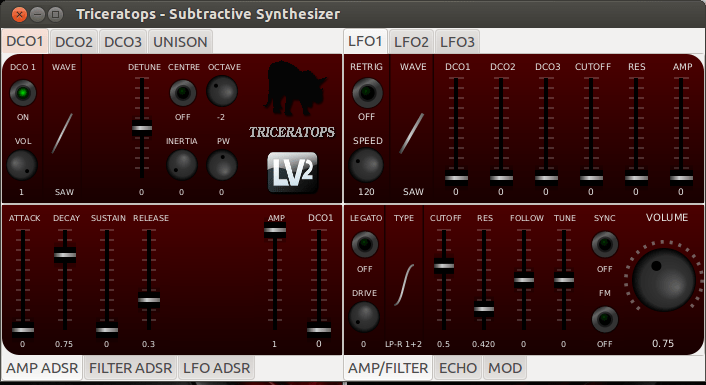Screen dimensions: 706x385
Task: Click the ATTACK slider handle
Action: 23,330
